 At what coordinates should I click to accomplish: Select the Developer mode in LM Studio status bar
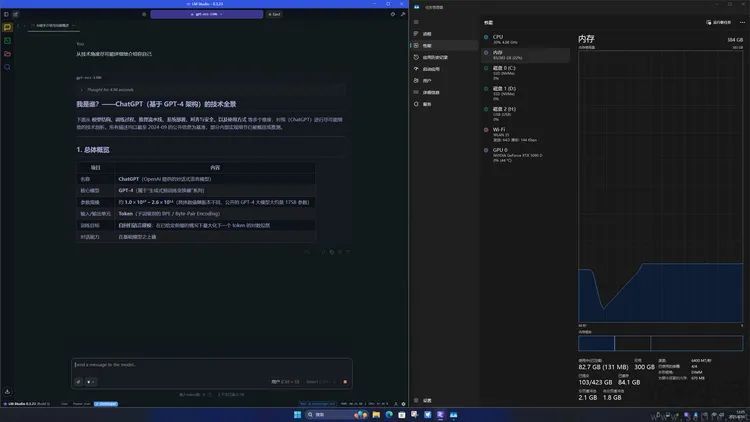[106, 404]
